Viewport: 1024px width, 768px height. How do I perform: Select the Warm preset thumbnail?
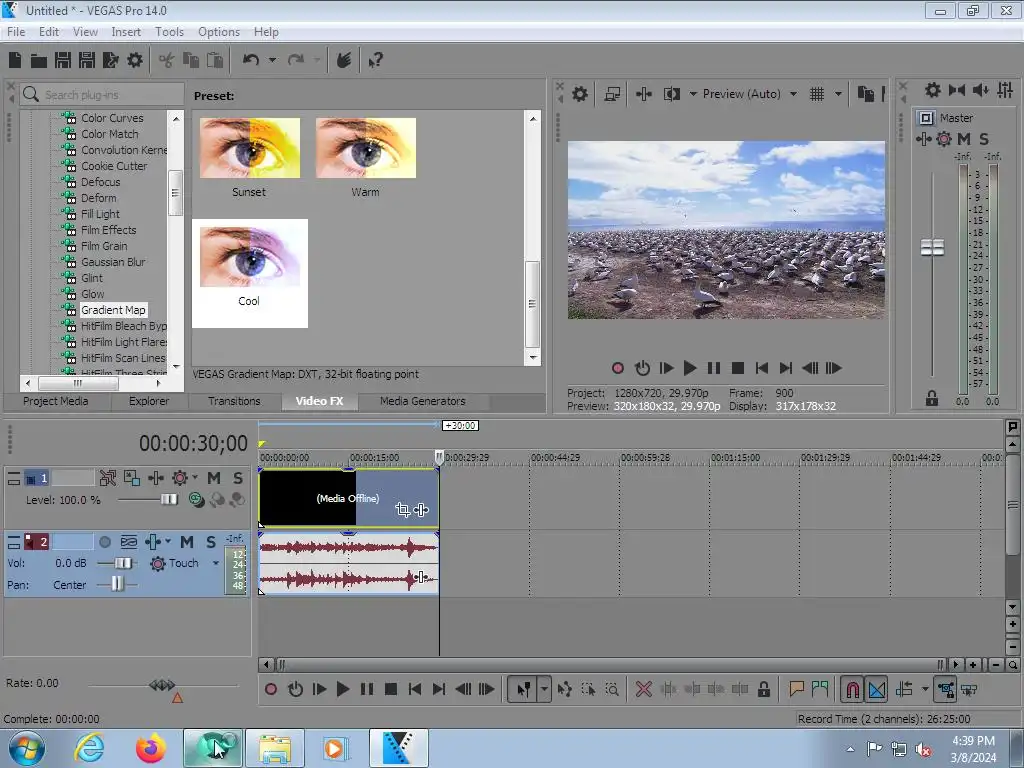366,148
